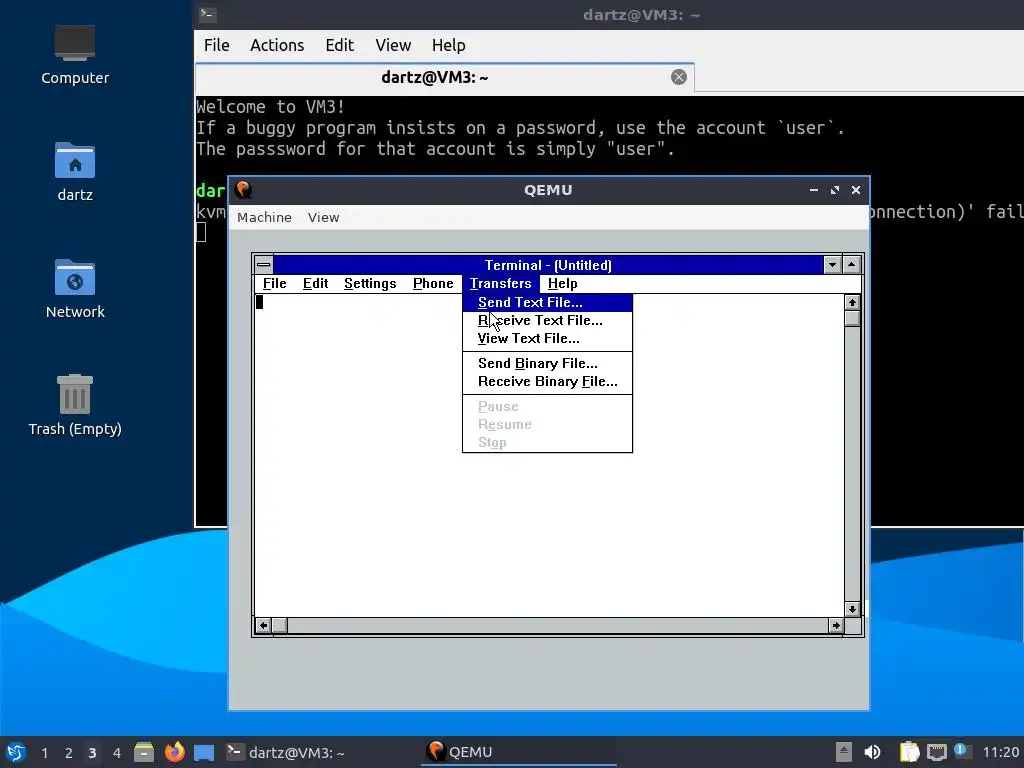Select QEMU taskbar window button
1024x768 pixels.
coord(519,752)
